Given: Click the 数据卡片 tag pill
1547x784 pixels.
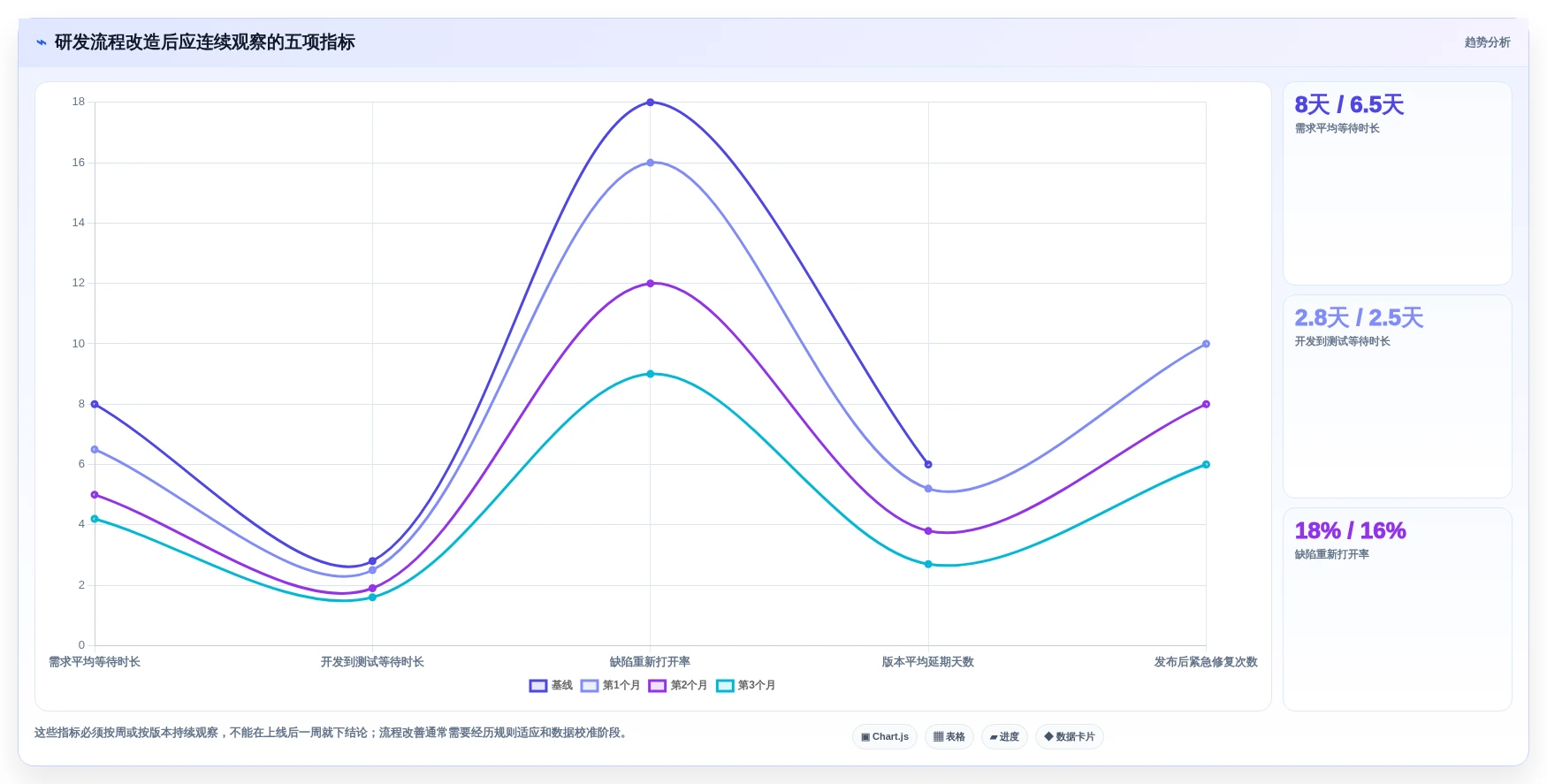Looking at the screenshot, I should (1070, 736).
